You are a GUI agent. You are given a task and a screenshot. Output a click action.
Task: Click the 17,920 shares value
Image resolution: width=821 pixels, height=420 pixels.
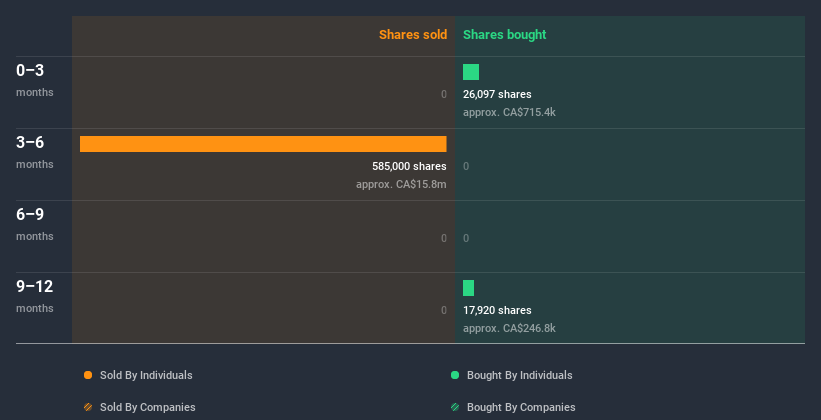(x=497, y=310)
